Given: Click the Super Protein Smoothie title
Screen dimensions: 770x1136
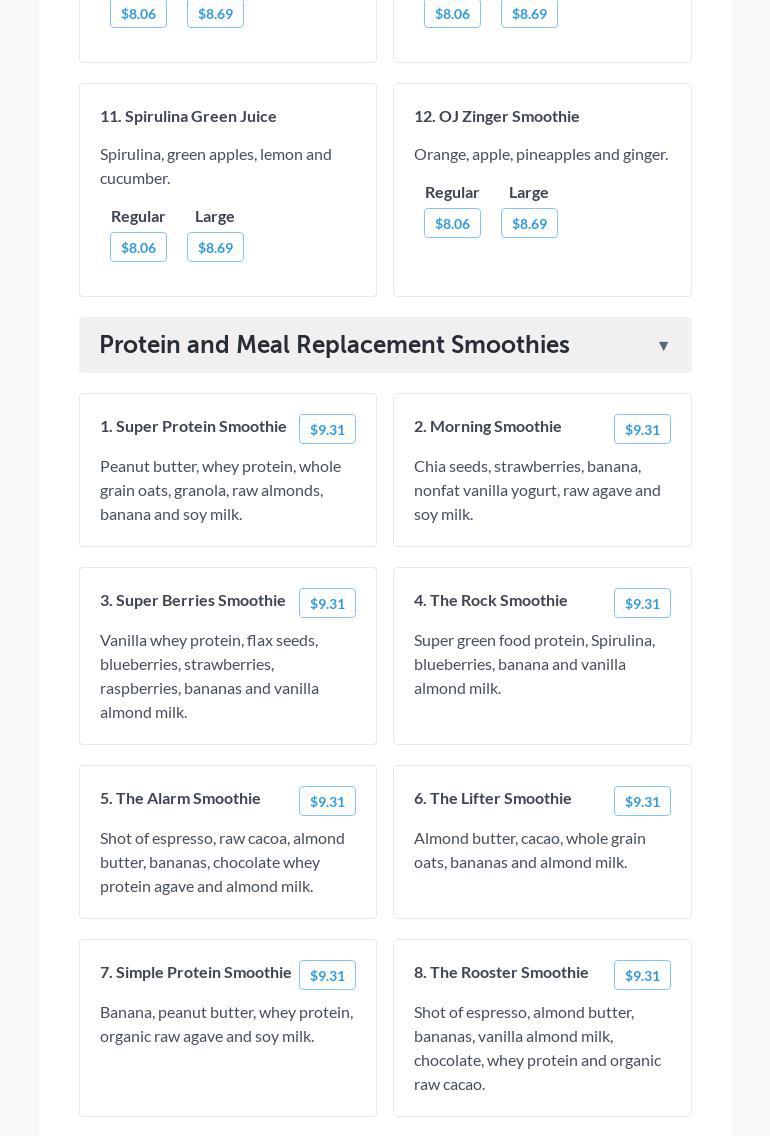Looking at the screenshot, I should coord(193,426).
